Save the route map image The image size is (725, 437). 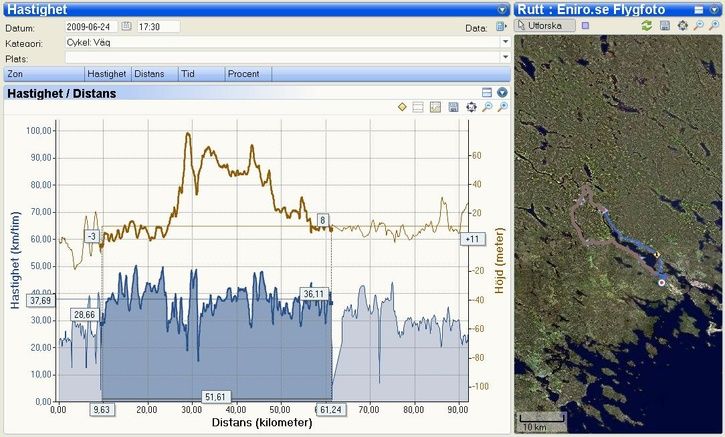point(664,25)
